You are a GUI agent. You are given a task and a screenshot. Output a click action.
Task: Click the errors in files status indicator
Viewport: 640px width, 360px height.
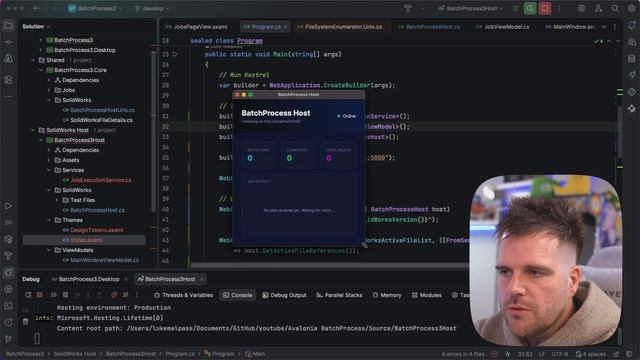point(463,354)
